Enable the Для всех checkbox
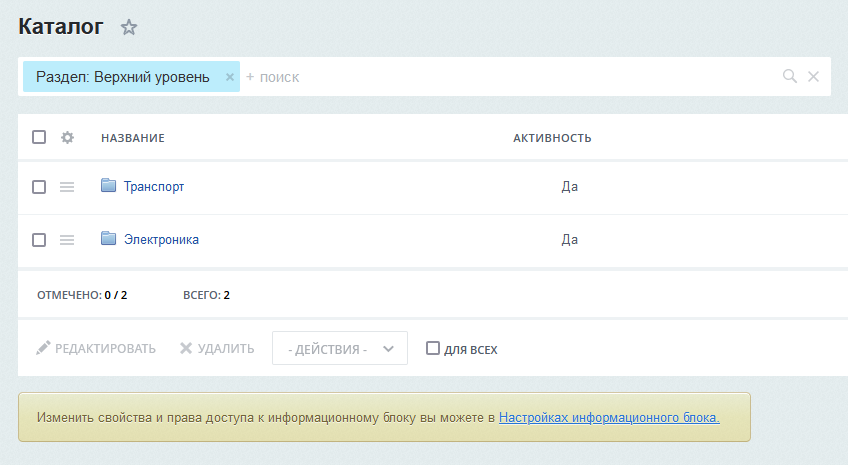This screenshot has width=848, height=465. point(433,348)
